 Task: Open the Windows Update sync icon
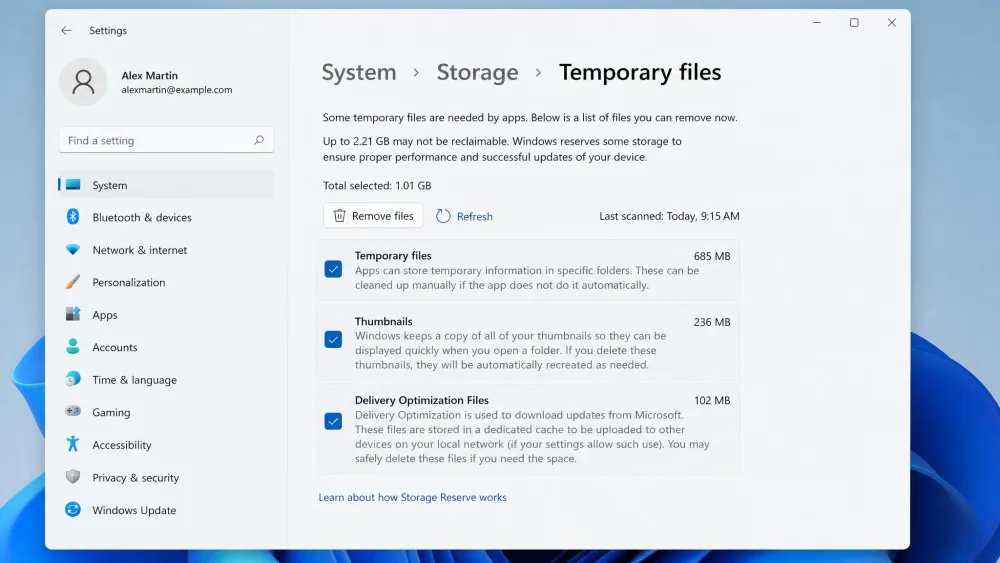(73, 509)
